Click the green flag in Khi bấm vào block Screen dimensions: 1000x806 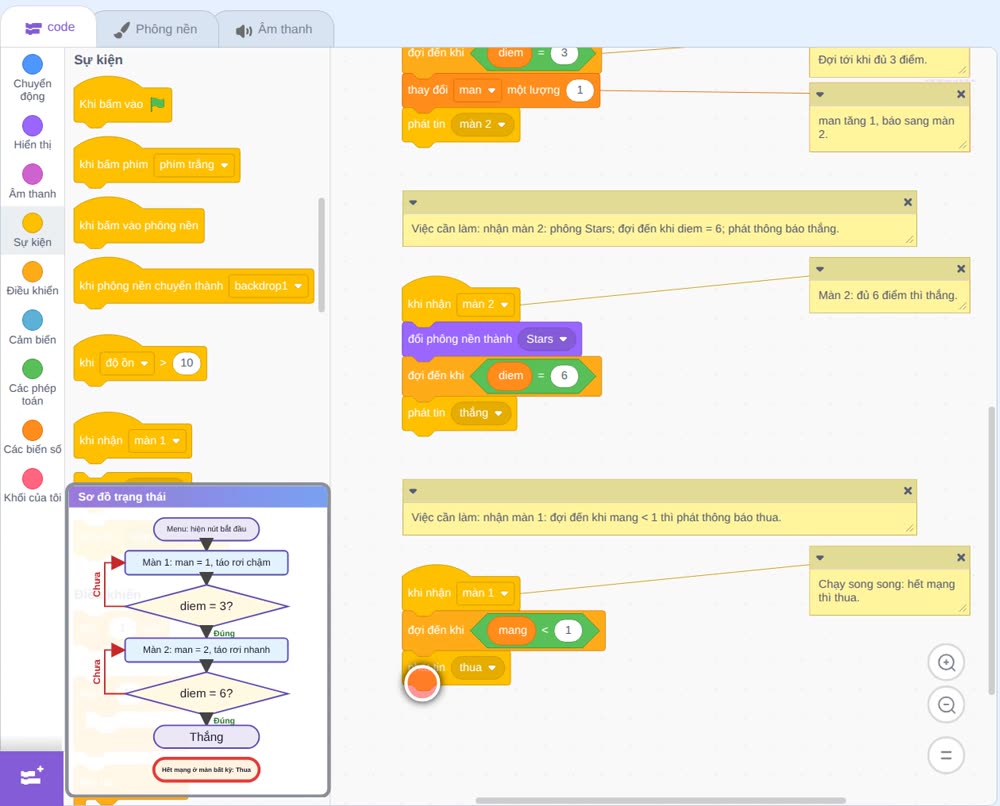point(157,104)
